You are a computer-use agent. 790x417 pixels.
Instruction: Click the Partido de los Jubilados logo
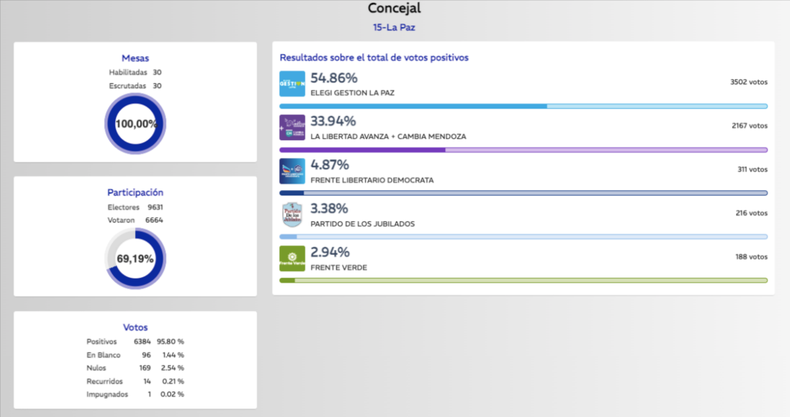click(x=292, y=215)
